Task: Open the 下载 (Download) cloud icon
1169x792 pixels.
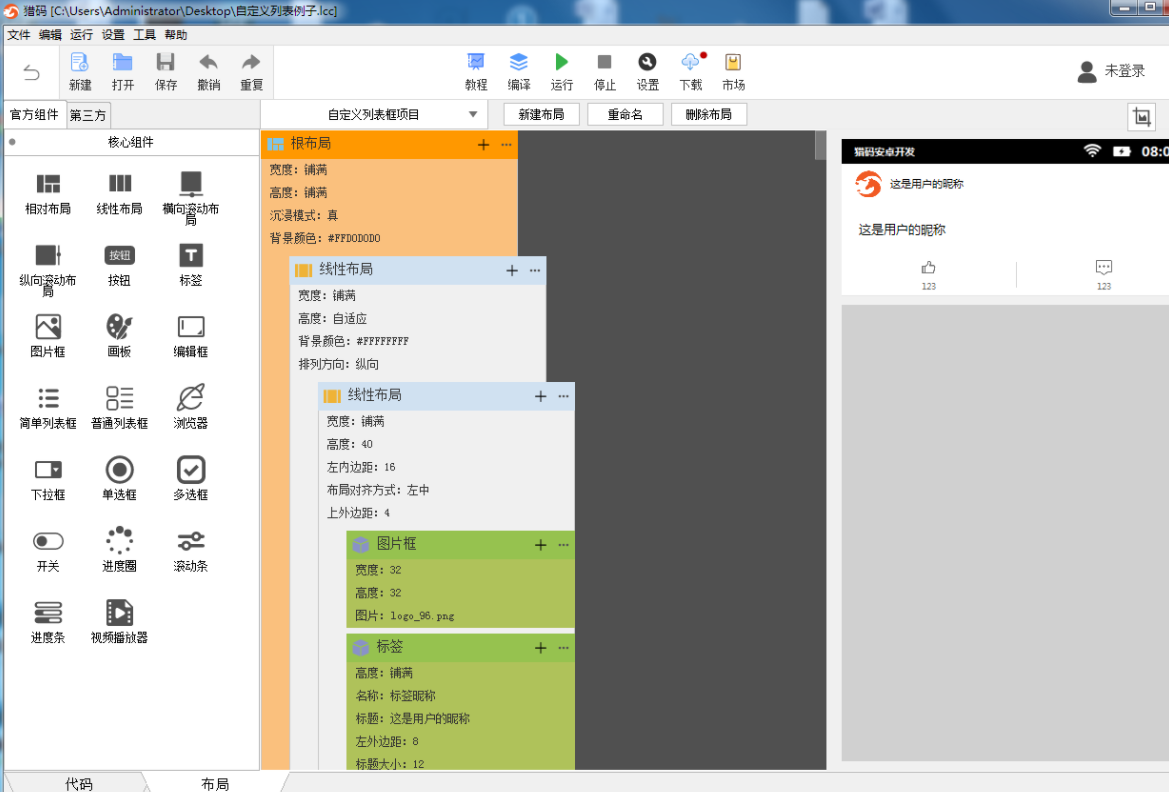Action: coord(691,63)
